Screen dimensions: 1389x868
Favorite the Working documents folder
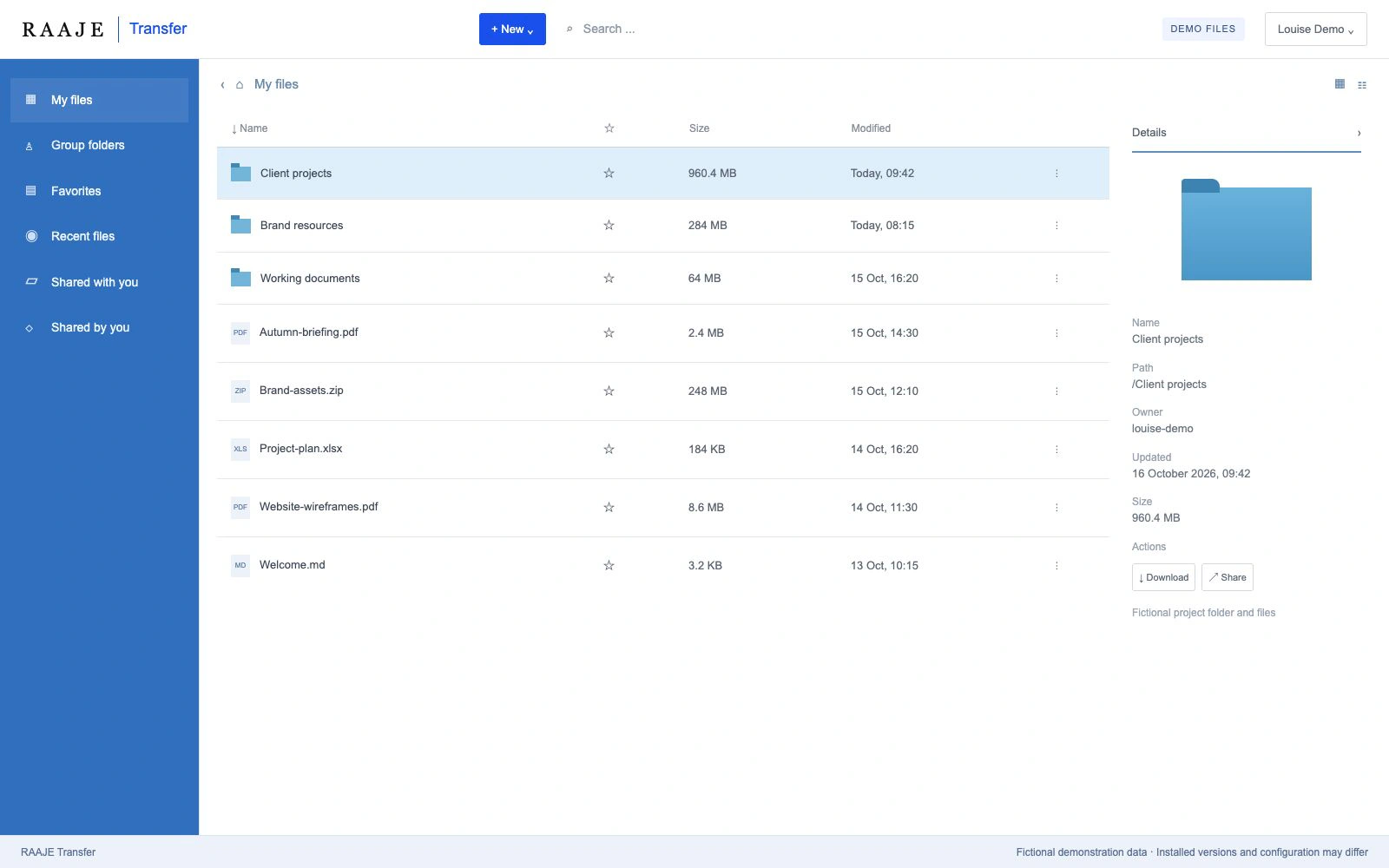click(x=609, y=279)
